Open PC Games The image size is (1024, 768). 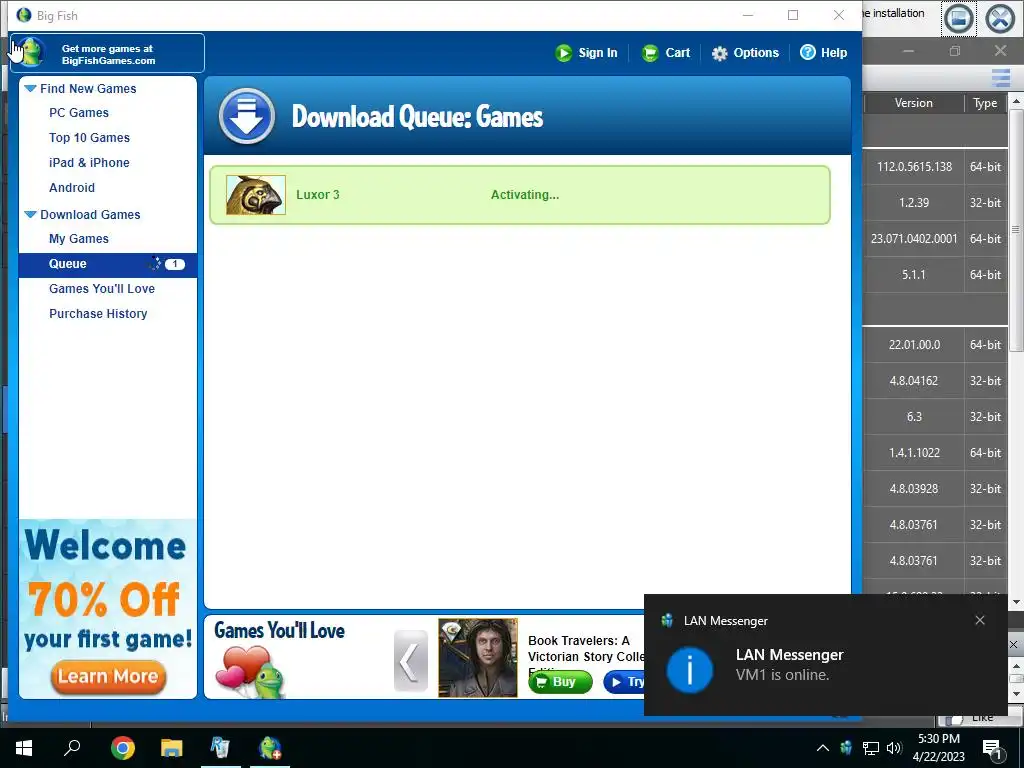[78, 112]
